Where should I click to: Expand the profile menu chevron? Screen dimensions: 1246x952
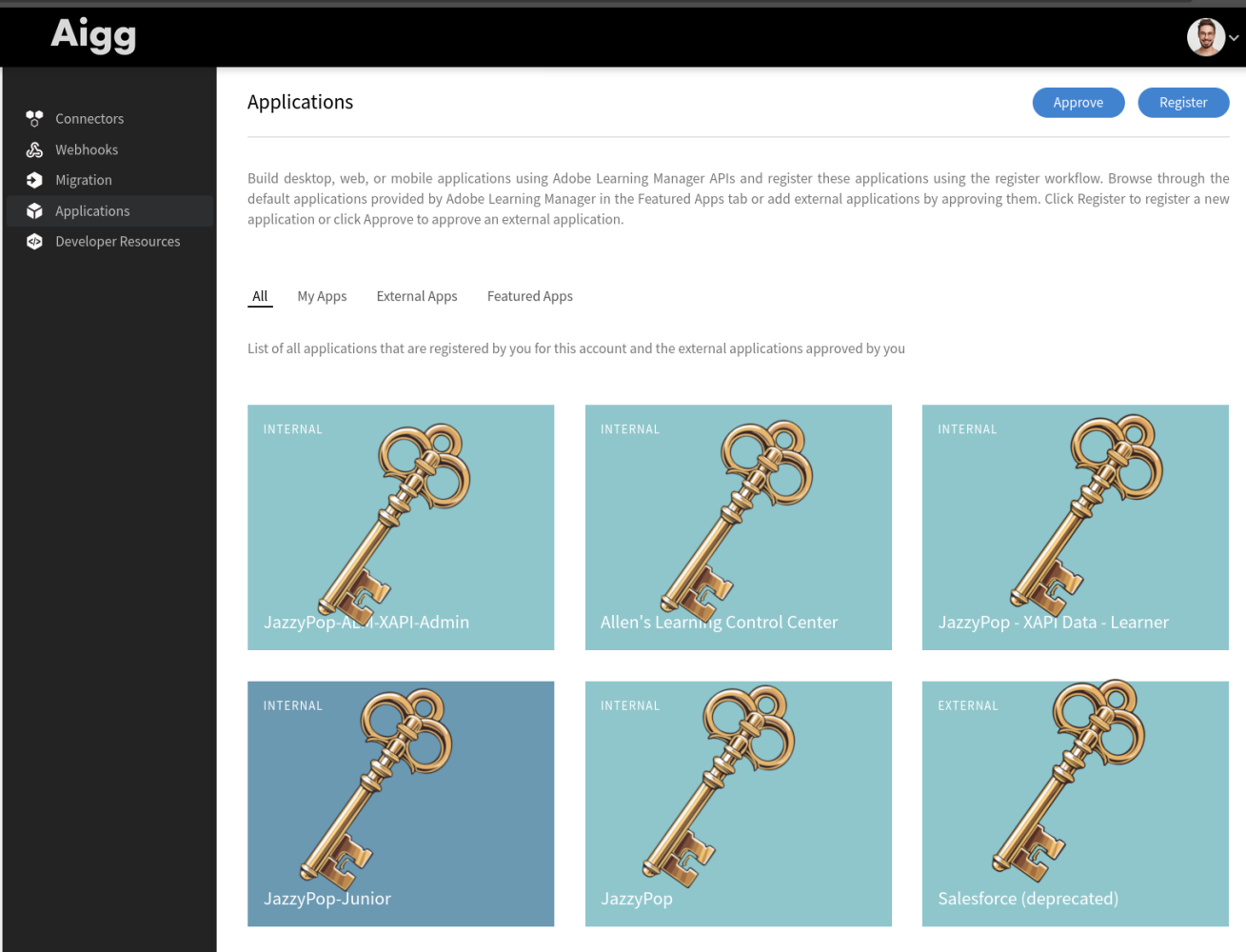1235,38
